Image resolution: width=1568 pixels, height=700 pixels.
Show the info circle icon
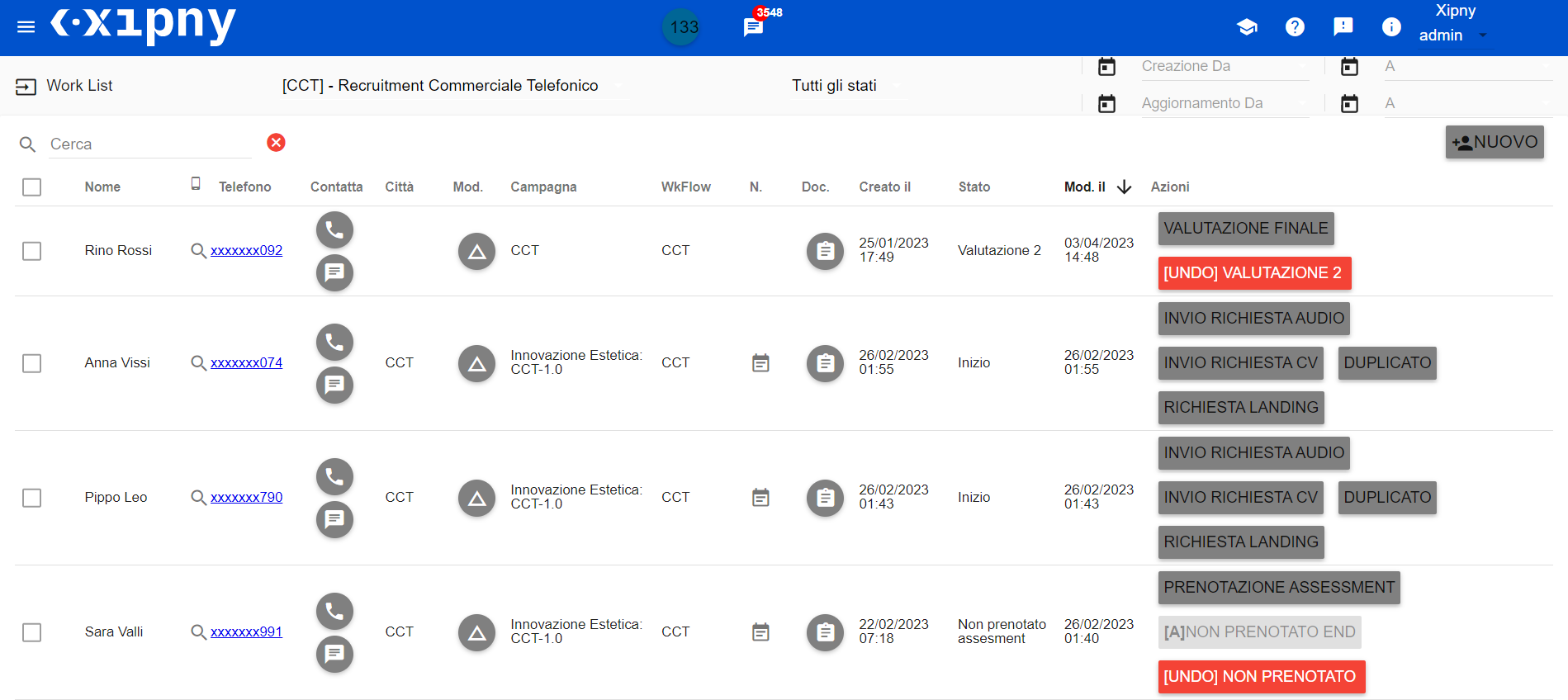[1391, 27]
